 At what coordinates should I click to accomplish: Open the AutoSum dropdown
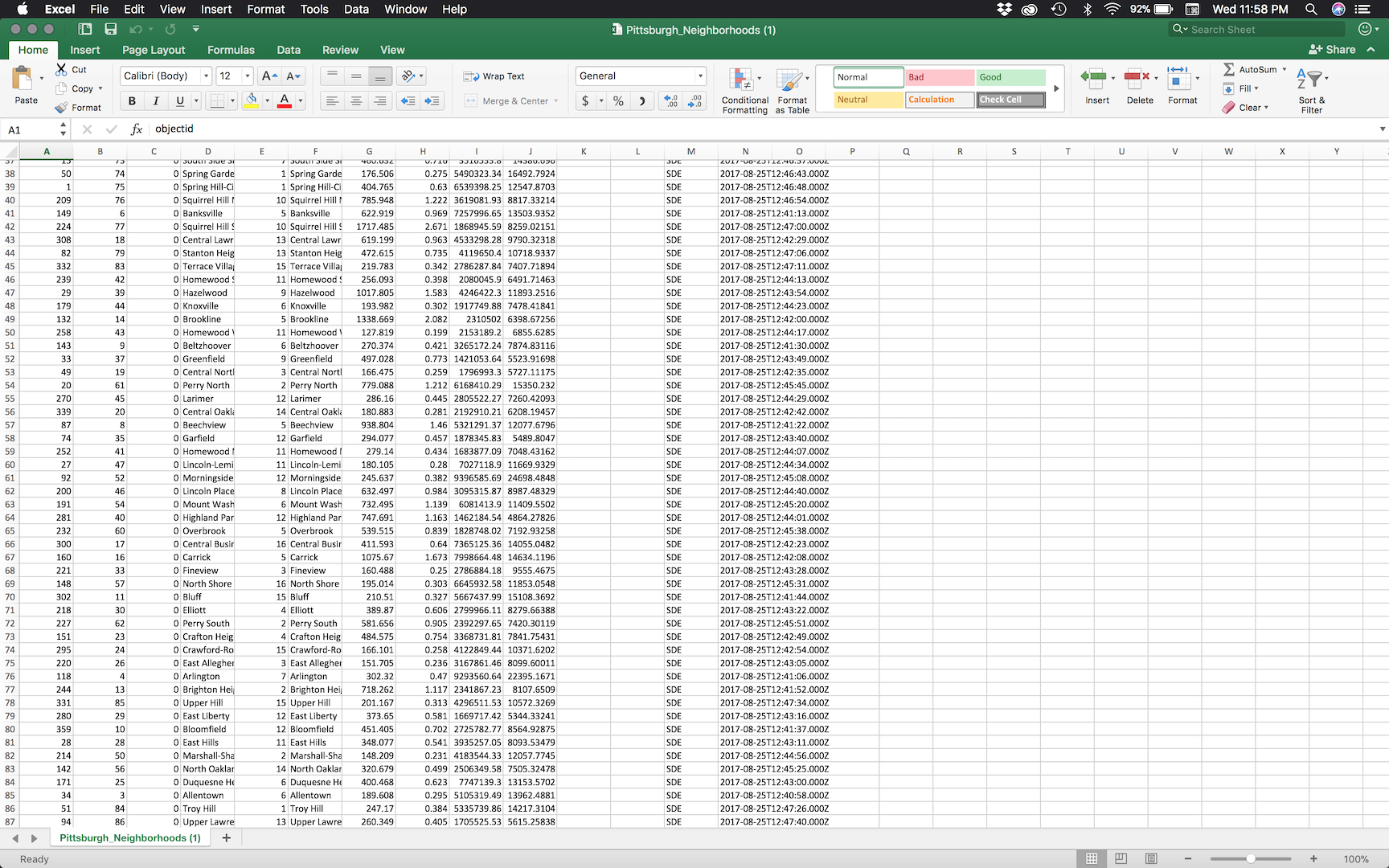(1284, 69)
